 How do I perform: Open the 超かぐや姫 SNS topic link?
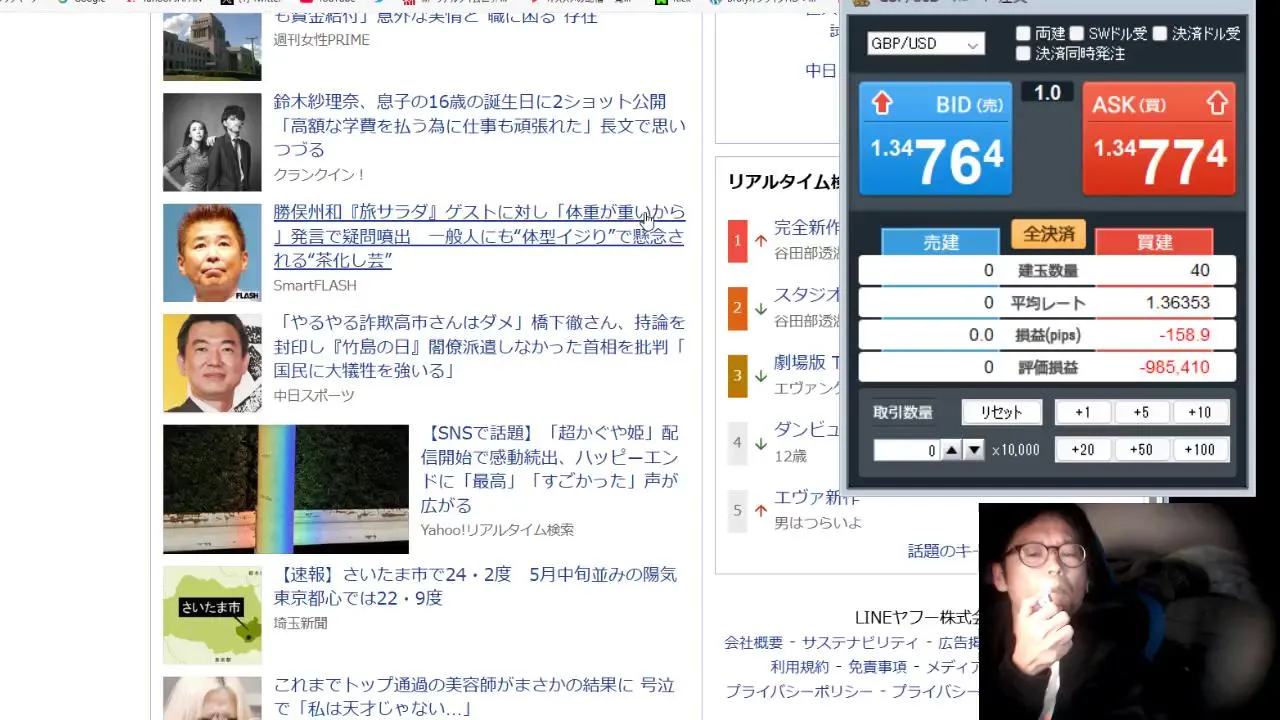pos(550,469)
